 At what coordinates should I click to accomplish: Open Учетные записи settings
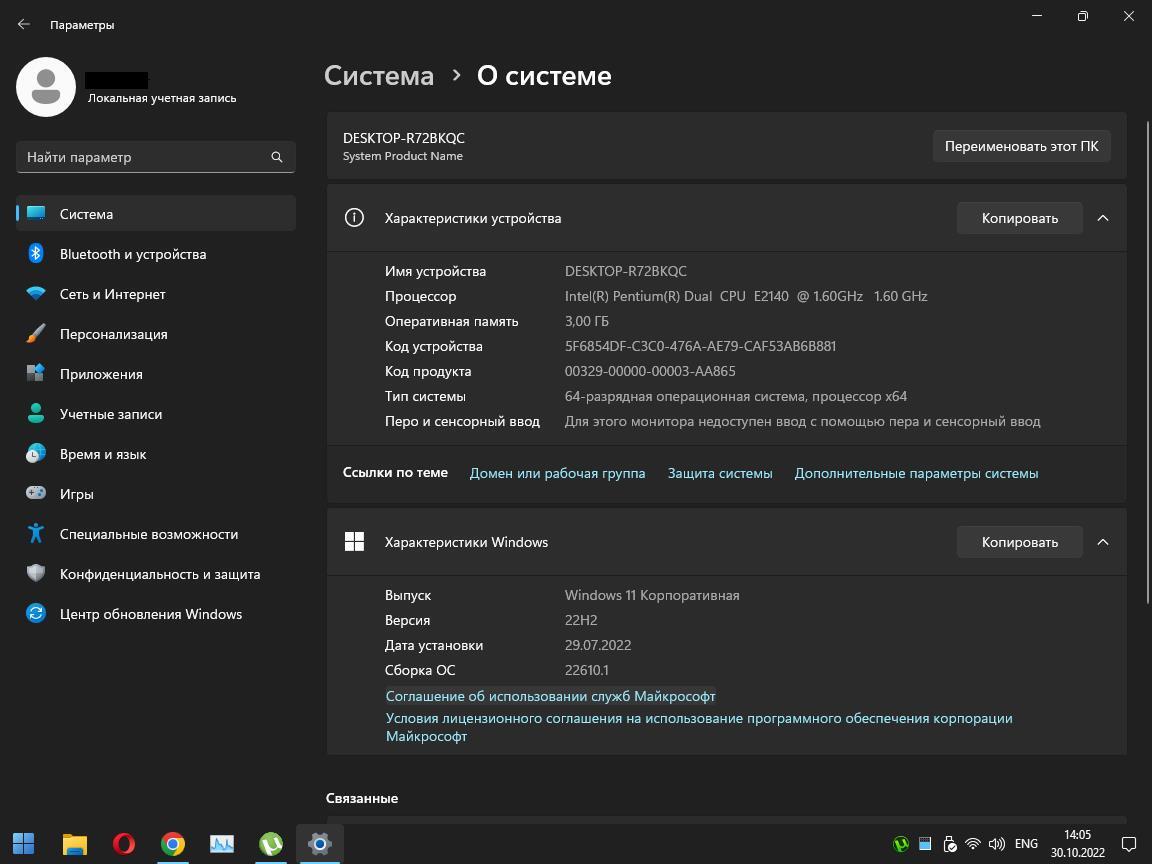point(156,414)
